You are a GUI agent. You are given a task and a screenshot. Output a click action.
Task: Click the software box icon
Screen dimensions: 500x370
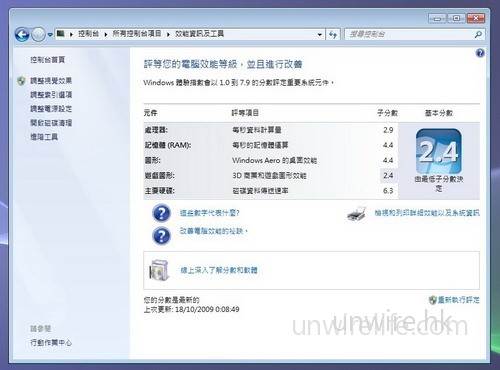click(x=159, y=270)
